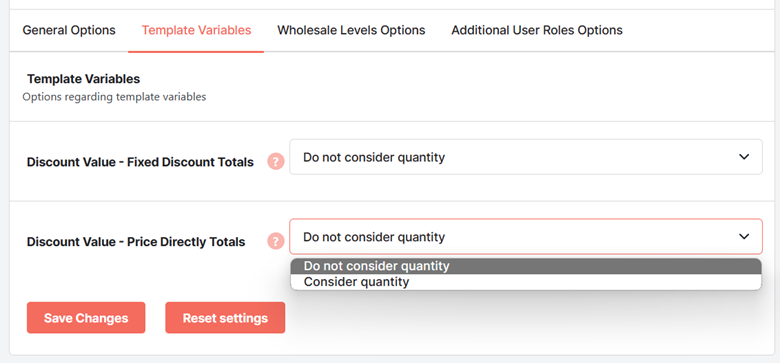The height and width of the screenshot is (363, 780).
Task: Click 'Discount Value - Fixed Discount Totals' label
Action: tap(140, 162)
